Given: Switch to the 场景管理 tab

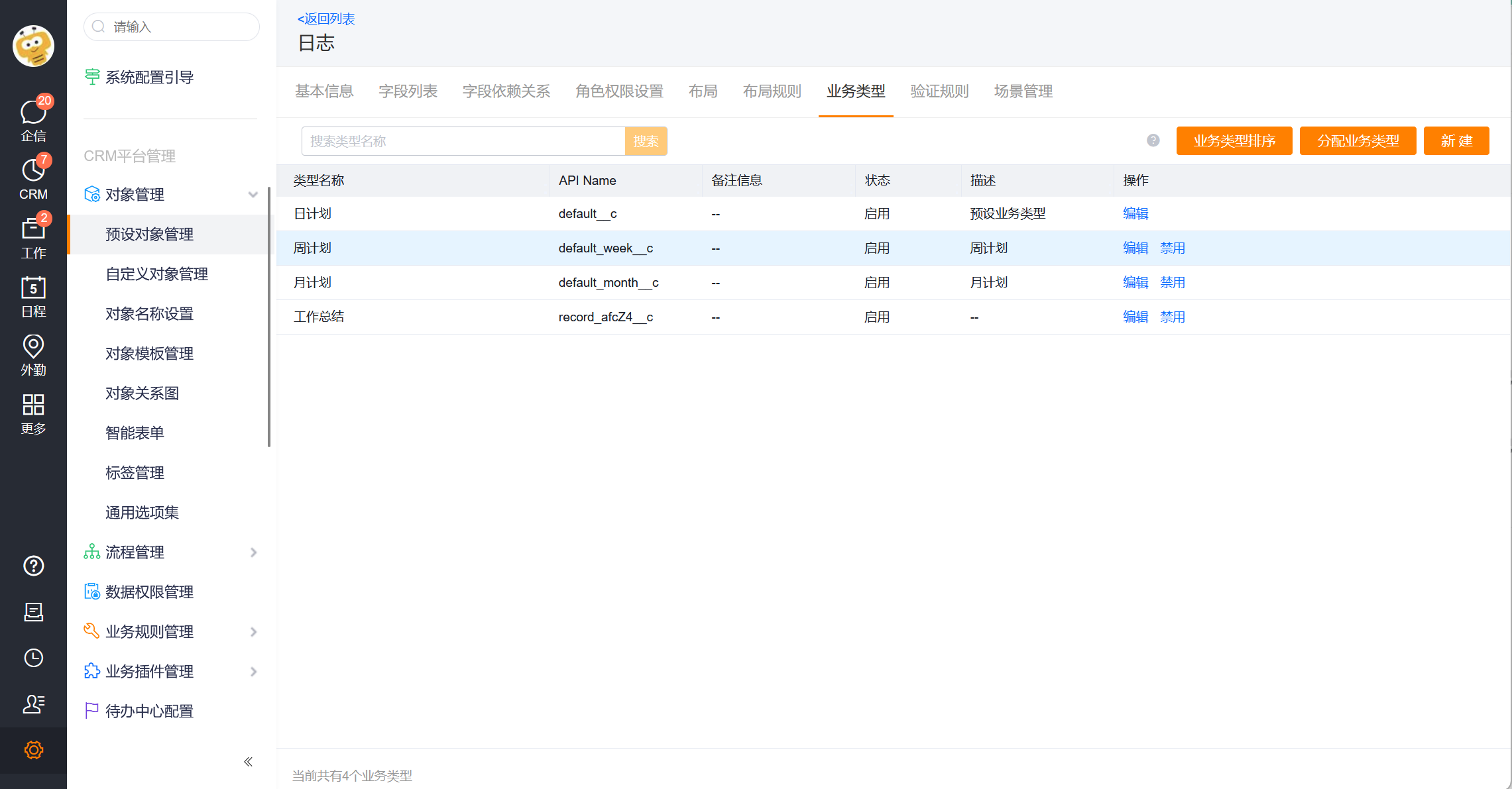Looking at the screenshot, I should point(1023,91).
